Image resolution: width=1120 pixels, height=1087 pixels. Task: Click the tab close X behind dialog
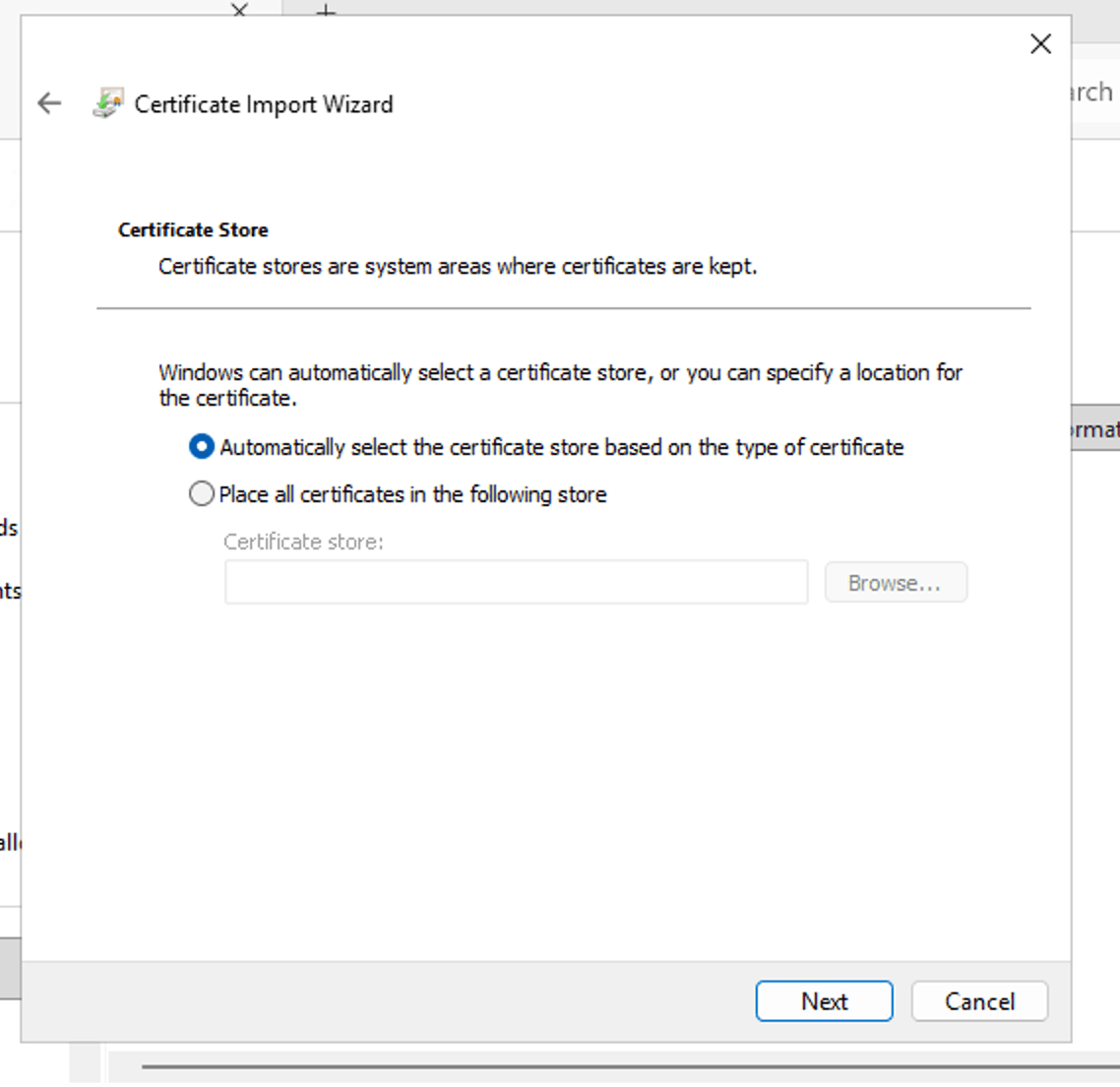(x=239, y=9)
